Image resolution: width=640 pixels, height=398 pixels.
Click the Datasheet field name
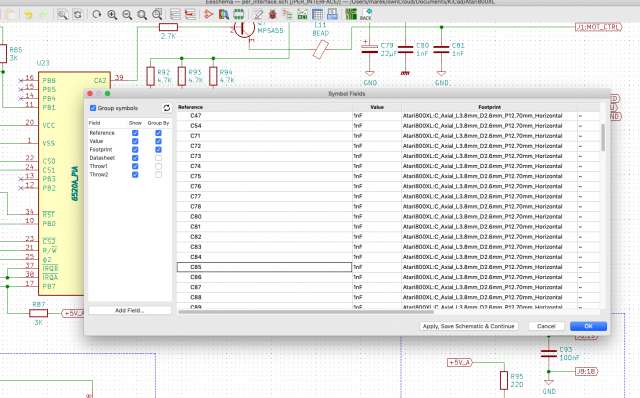click(x=102, y=158)
